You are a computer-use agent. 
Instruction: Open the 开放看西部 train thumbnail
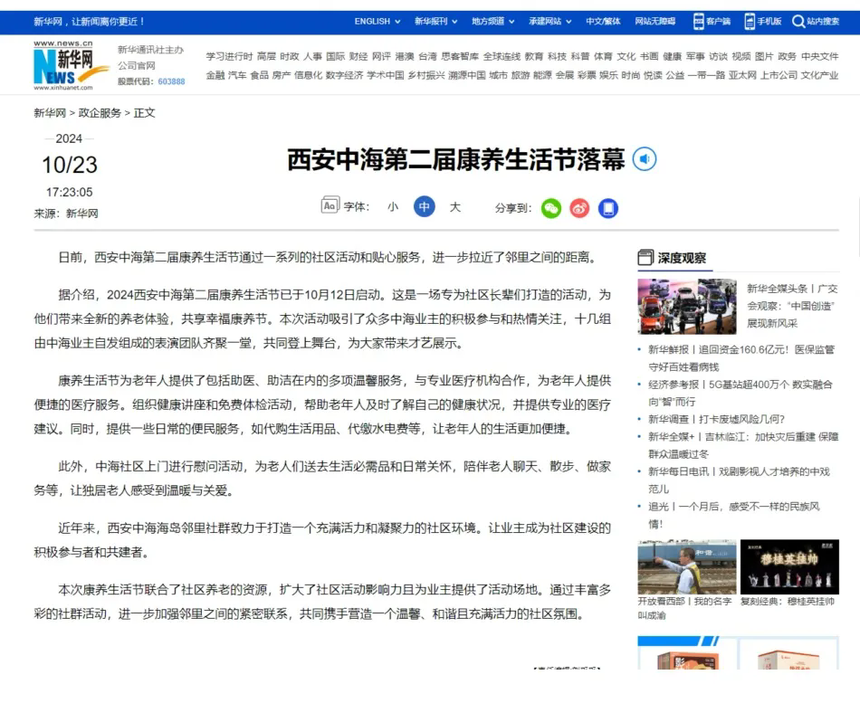687,567
